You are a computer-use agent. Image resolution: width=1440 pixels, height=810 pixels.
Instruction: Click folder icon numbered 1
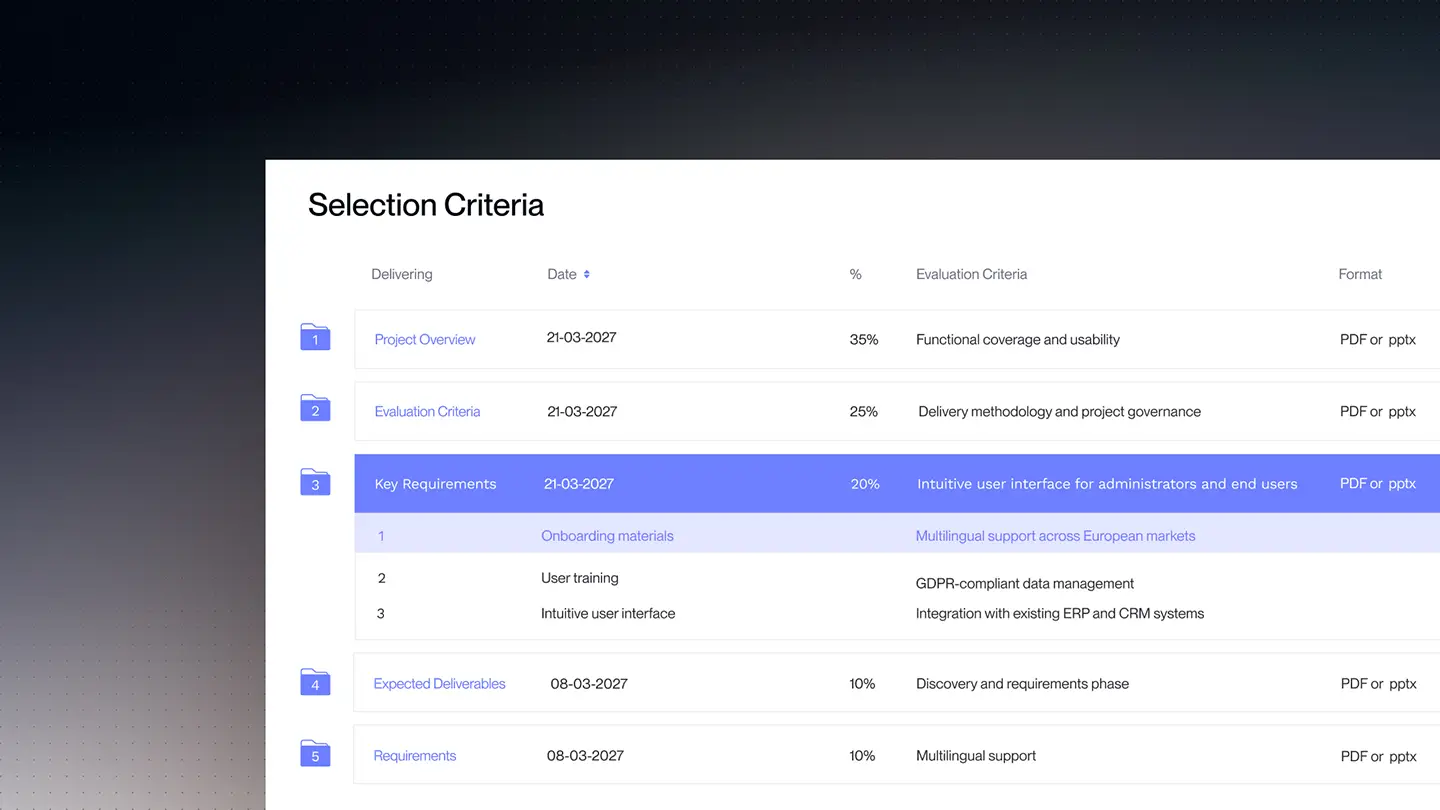click(315, 337)
